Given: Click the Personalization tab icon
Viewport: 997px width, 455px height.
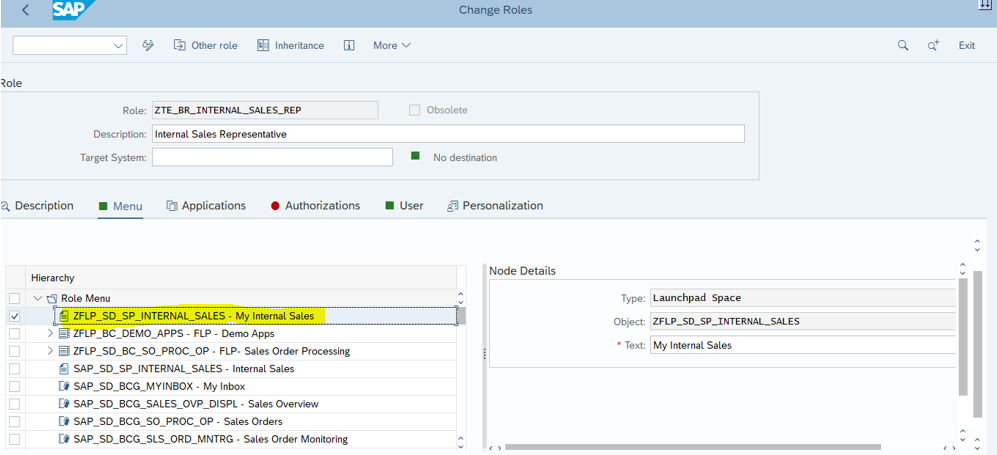Looking at the screenshot, I should pyautogui.click(x=453, y=206).
